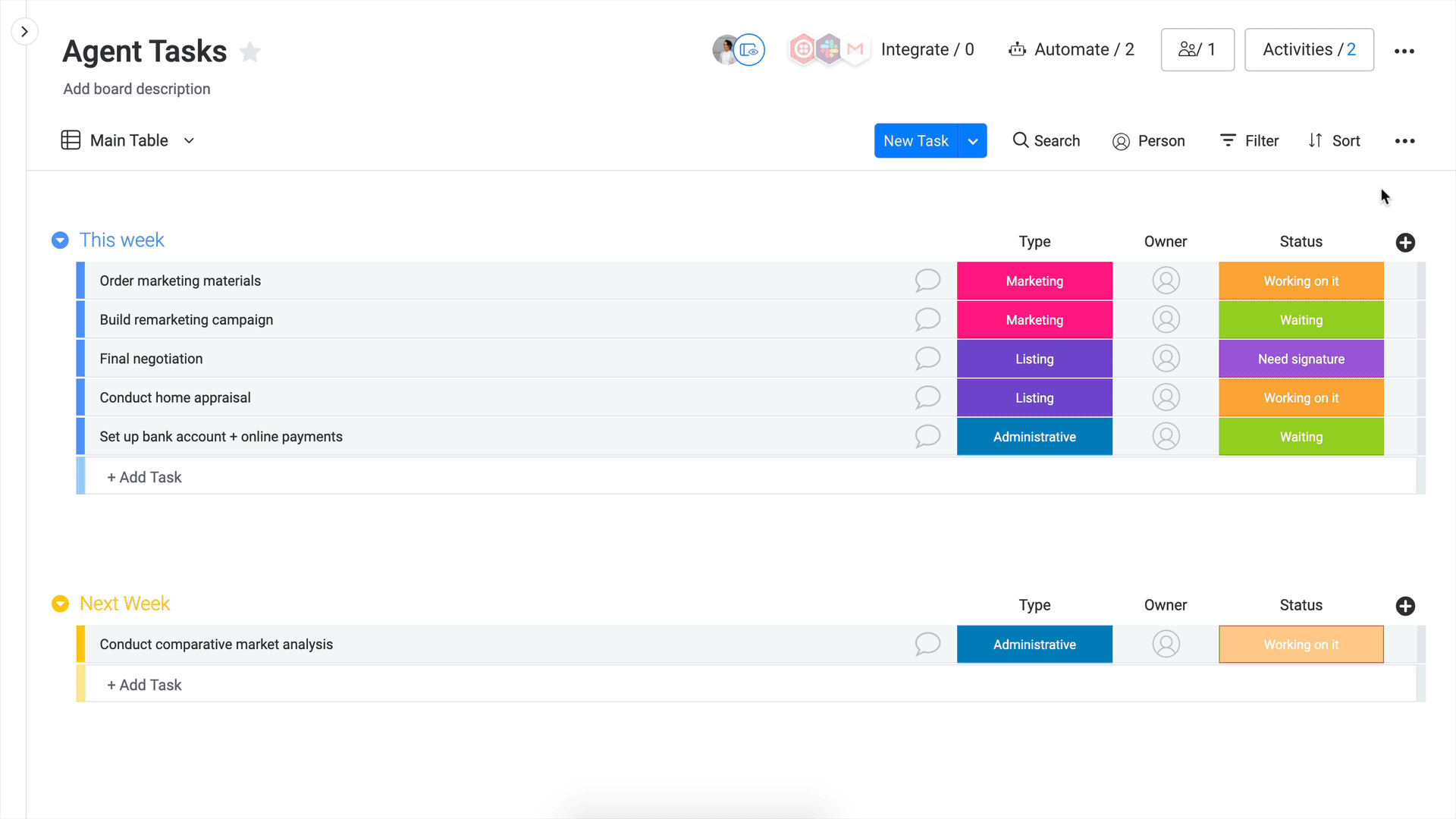Change Listing type of Final negotiation
The width and height of the screenshot is (1456, 819).
pyautogui.click(x=1034, y=359)
